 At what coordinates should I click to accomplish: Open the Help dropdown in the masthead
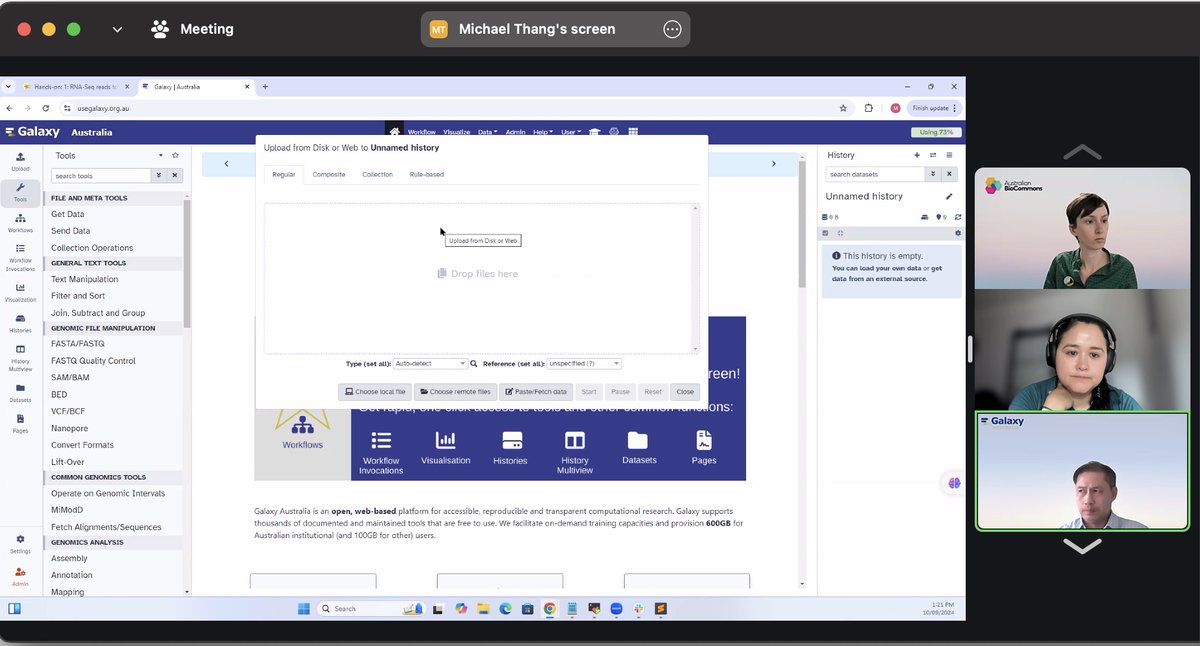(543, 132)
